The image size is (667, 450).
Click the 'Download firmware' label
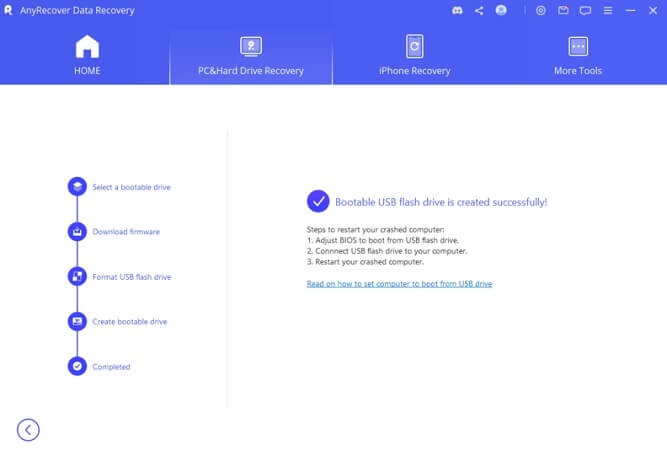[126, 232]
